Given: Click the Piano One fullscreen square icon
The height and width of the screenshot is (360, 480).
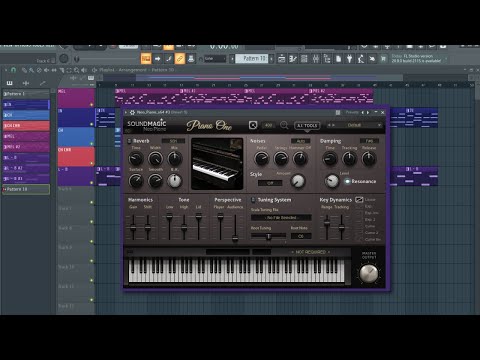Looking at the screenshot, I should click(x=253, y=125).
